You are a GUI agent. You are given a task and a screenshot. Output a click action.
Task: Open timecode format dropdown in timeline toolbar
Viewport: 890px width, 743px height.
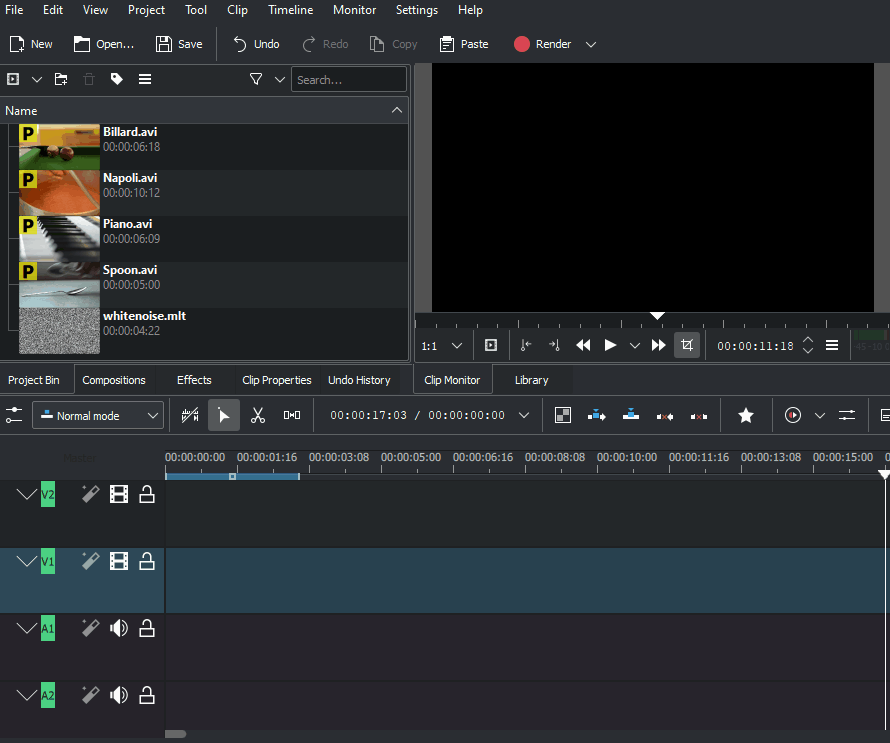pos(524,415)
